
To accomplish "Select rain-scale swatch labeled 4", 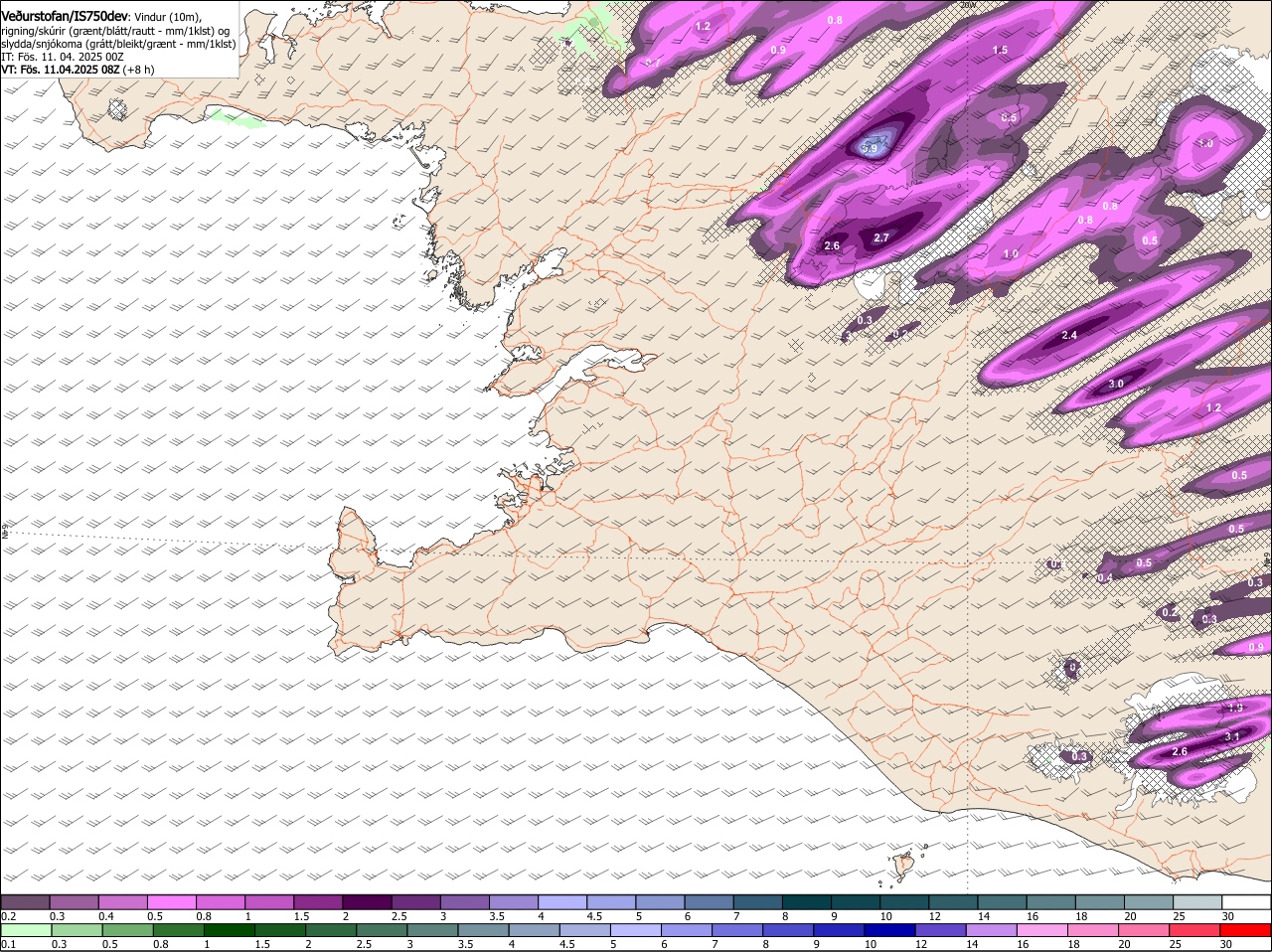I will click(x=534, y=930).
